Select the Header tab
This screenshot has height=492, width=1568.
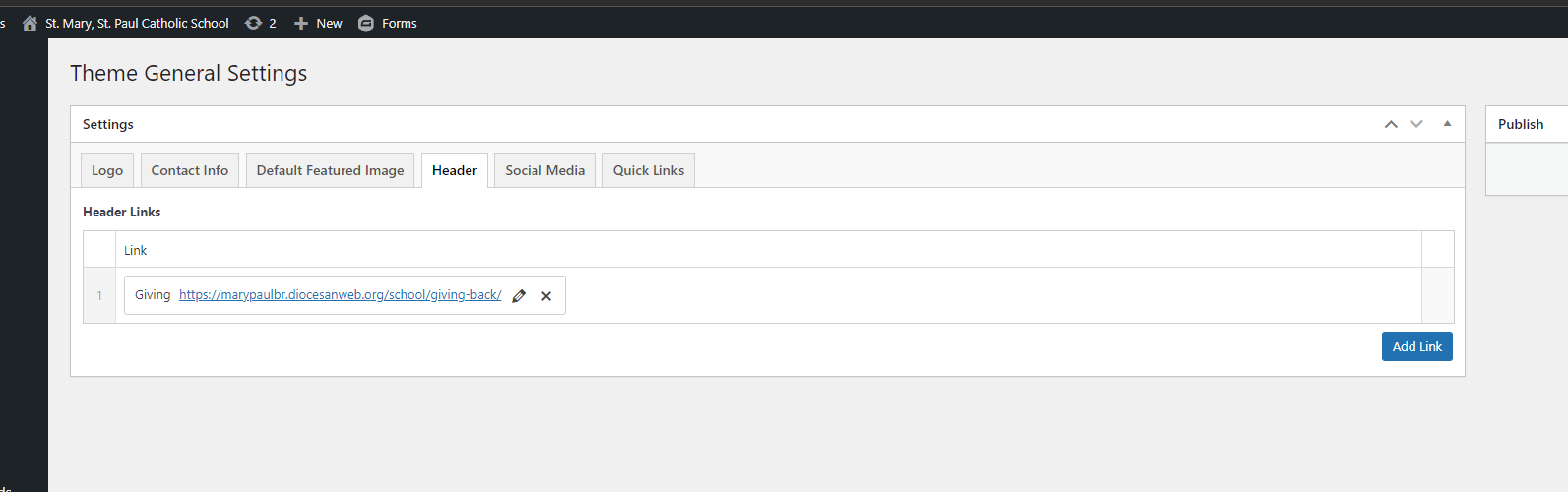tap(455, 170)
